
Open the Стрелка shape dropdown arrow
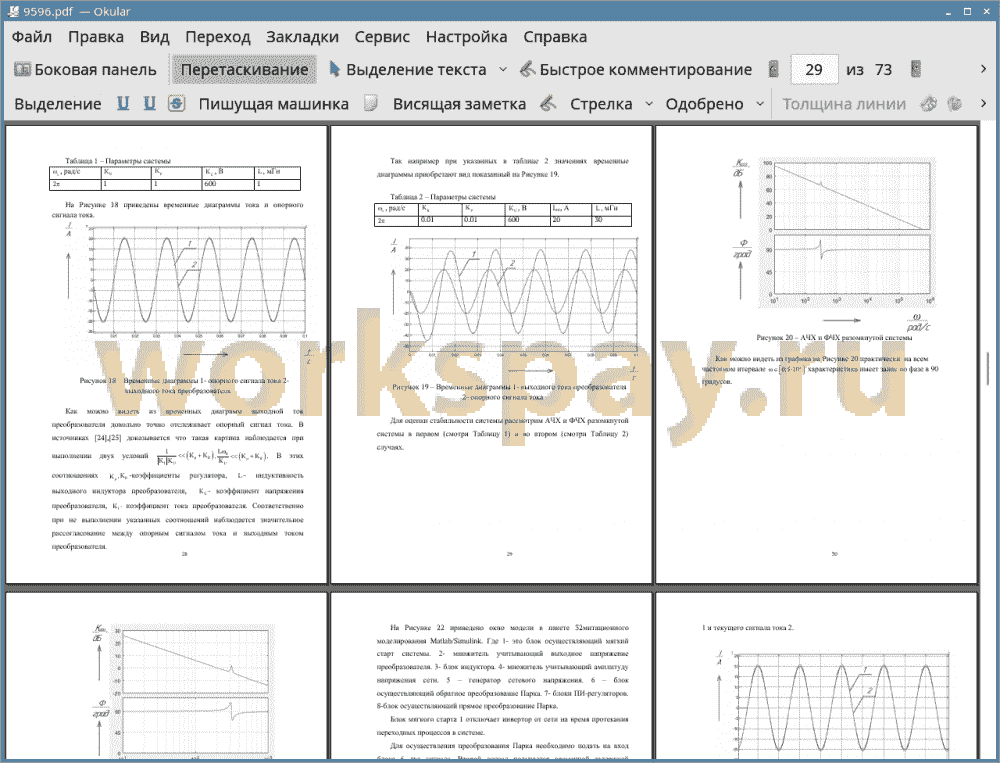click(649, 104)
